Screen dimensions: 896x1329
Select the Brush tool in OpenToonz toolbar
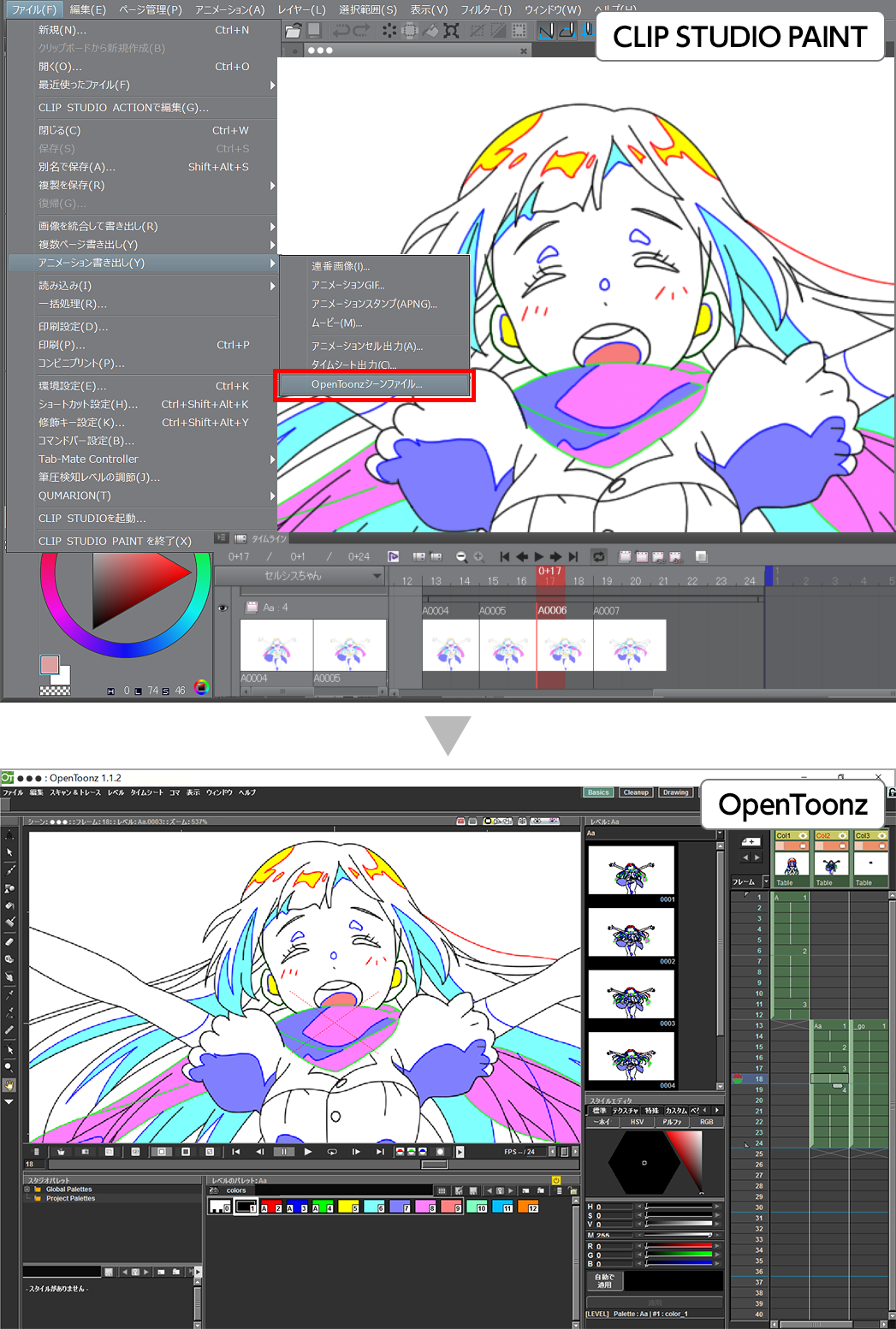tap(9, 870)
